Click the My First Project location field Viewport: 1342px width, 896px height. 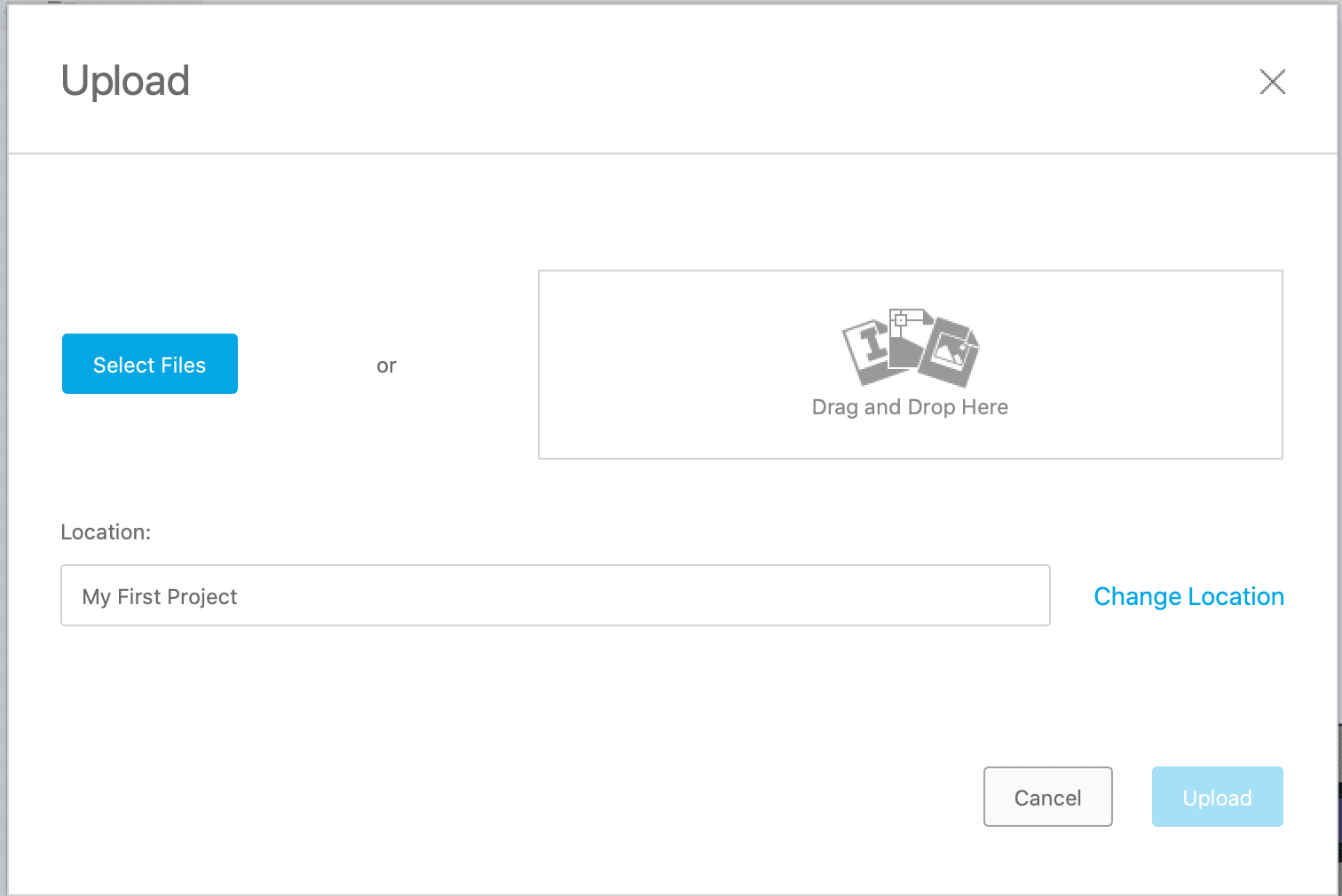coord(556,595)
